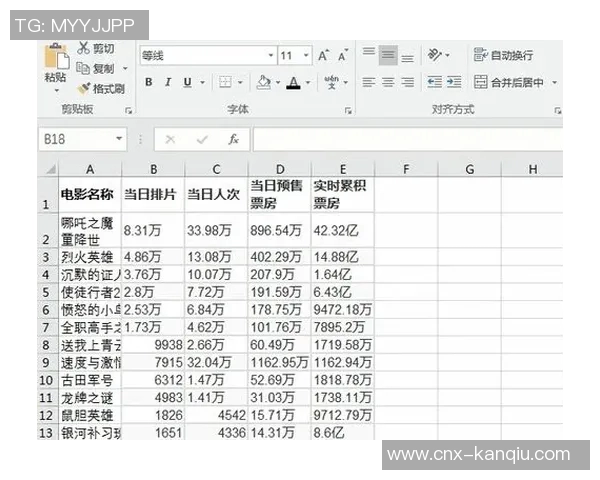Image resolution: width=600 pixels, height=480 pixels.
Task: Click the Cut (剪切) scissors icon
Action: pos(83,48)
